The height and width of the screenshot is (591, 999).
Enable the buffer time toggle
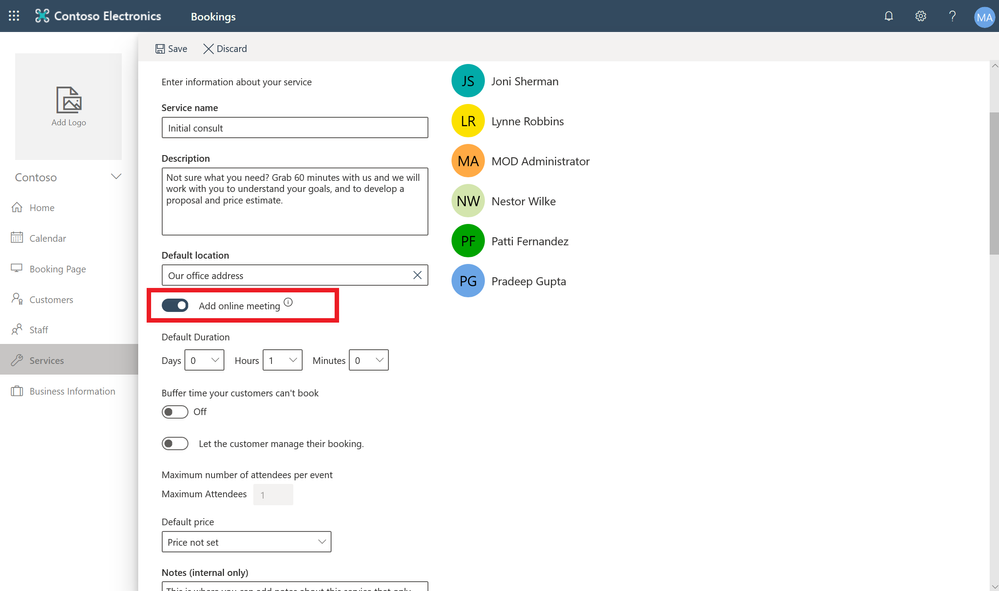click(x=175, y=412)
